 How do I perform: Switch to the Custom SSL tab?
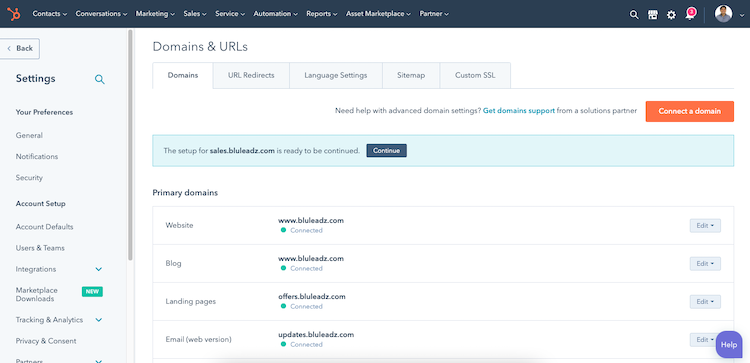475,75
